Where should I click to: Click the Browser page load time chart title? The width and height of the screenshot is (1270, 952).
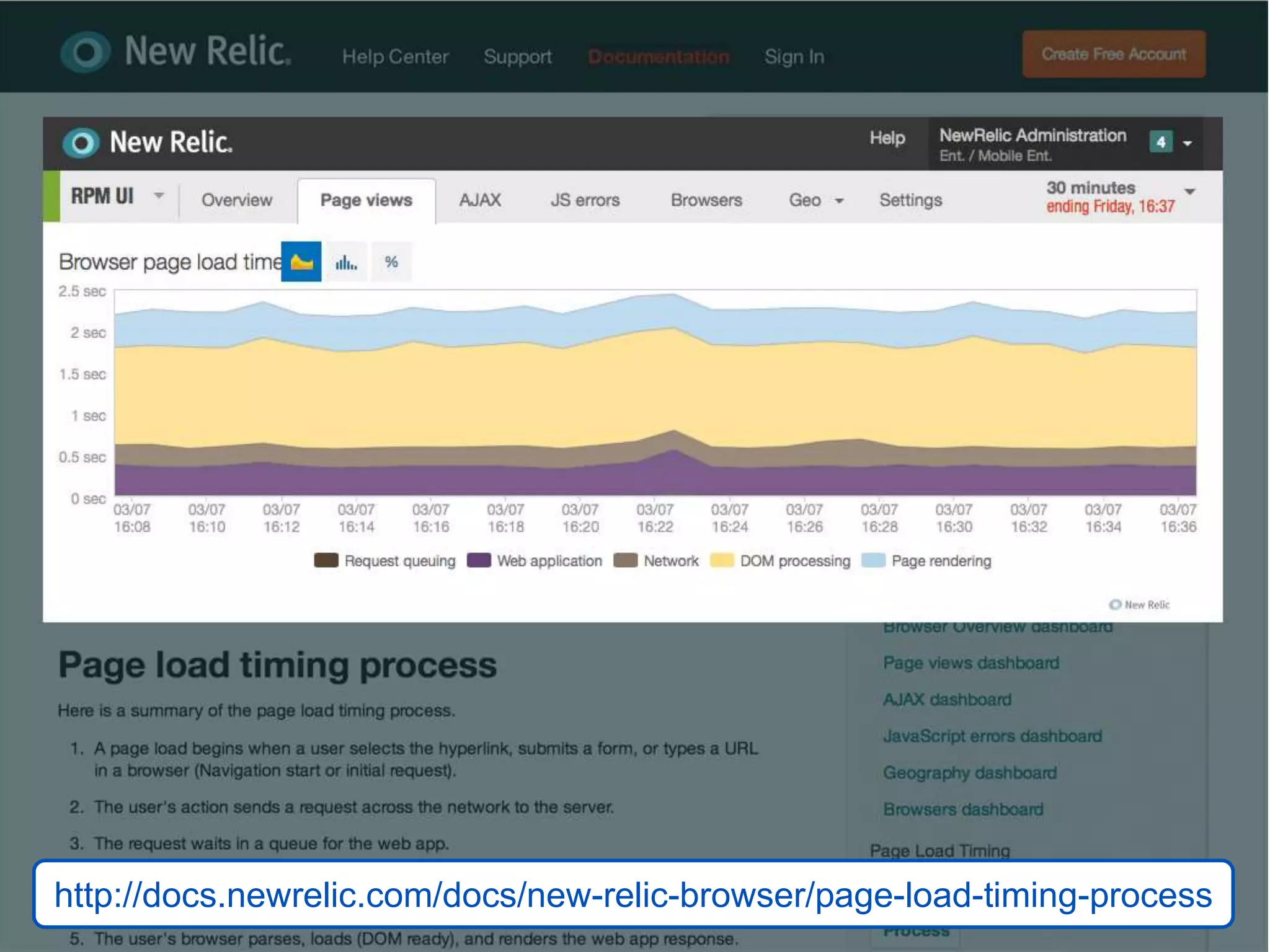(x=170, y=262)
